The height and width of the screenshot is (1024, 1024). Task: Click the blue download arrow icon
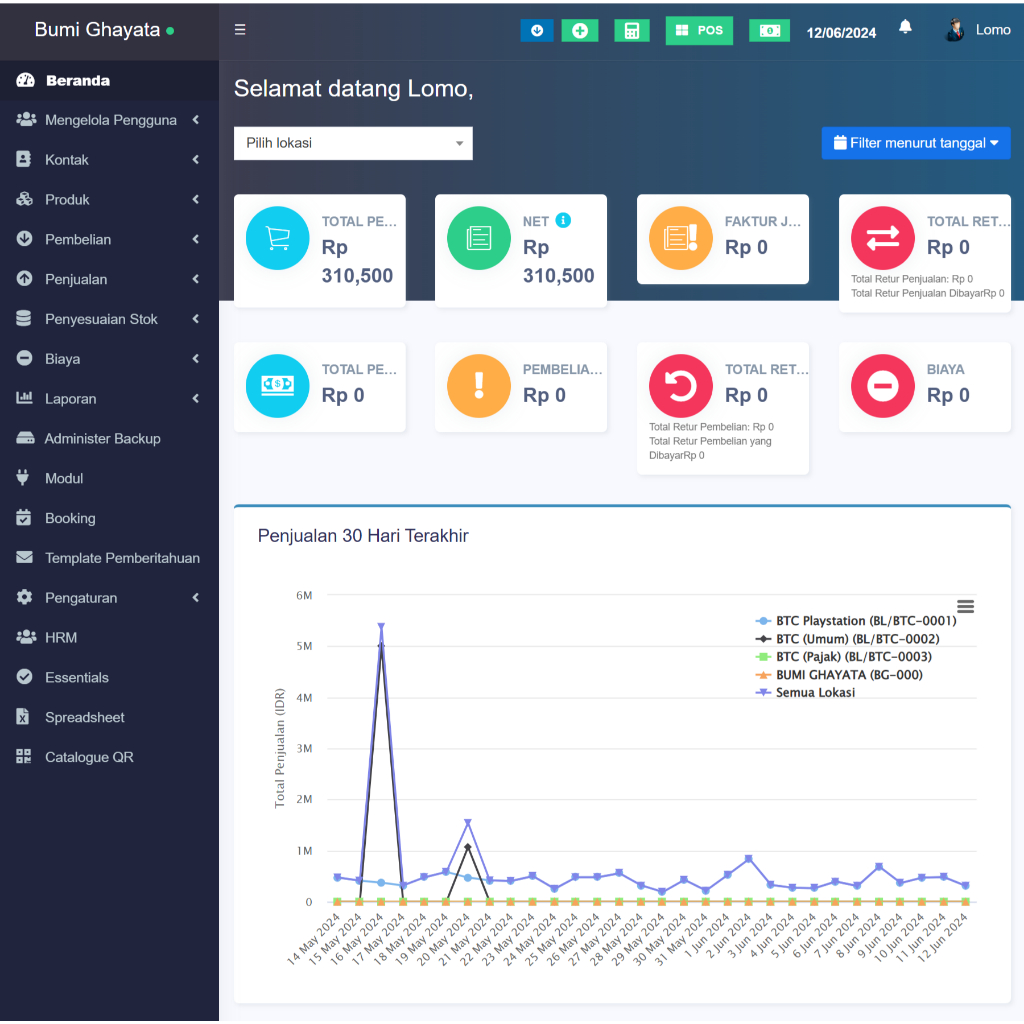537,31
